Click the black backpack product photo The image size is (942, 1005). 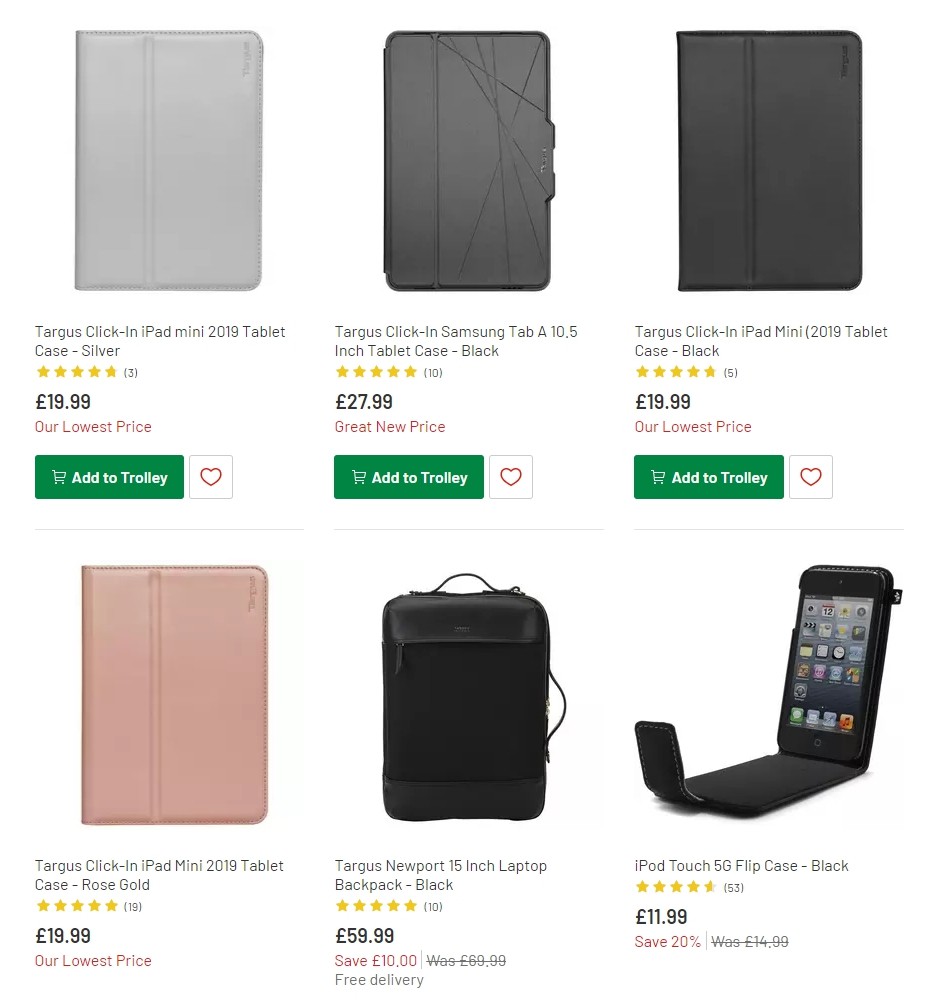point(468,693)
